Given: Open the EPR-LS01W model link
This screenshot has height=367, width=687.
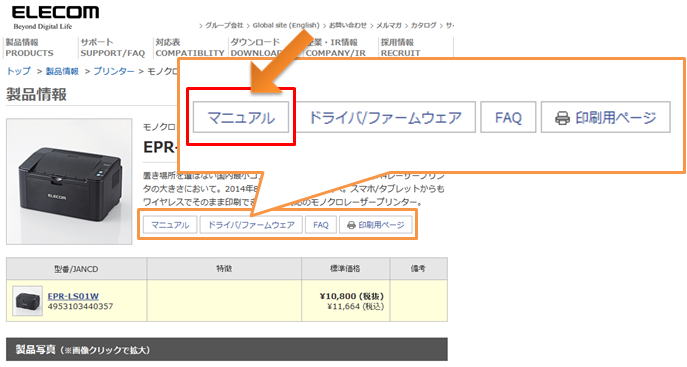Looking at the screenshot, I should (73, 296).
